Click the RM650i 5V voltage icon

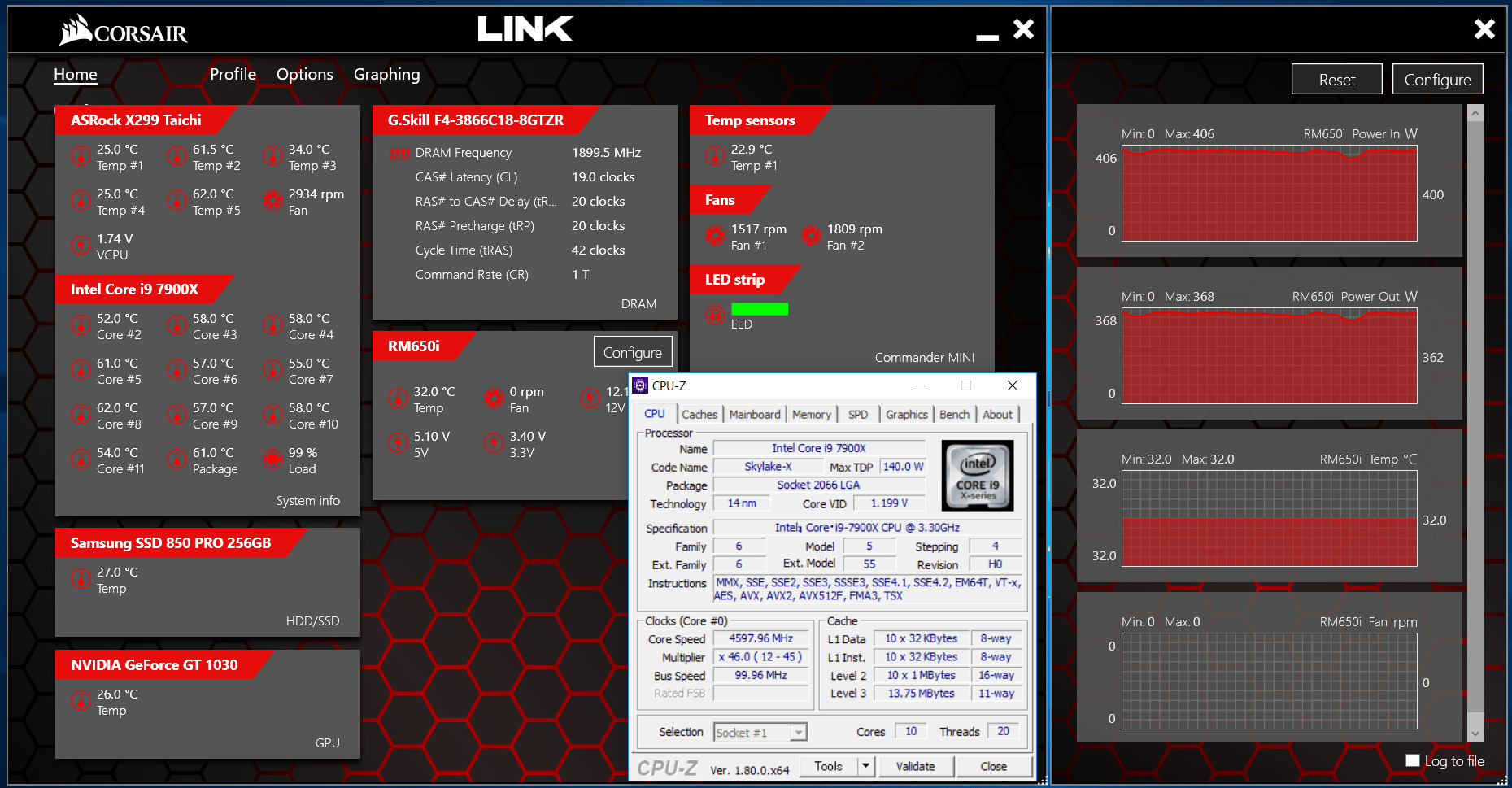click(x=398, y=442)
